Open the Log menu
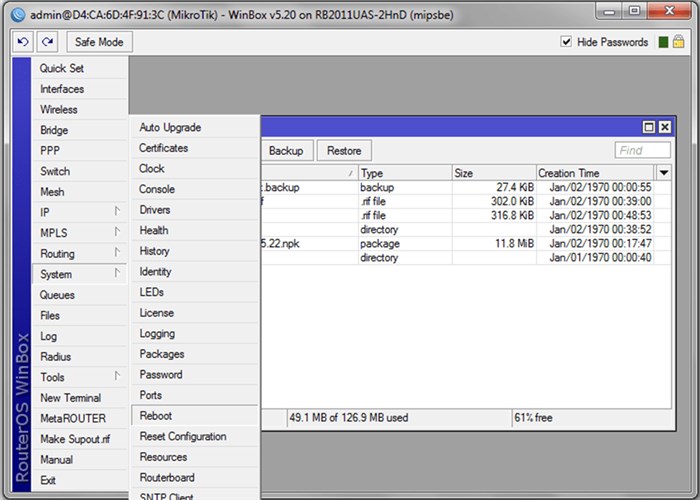This screenshot has height=500, width=700. [x=79, y=336]
